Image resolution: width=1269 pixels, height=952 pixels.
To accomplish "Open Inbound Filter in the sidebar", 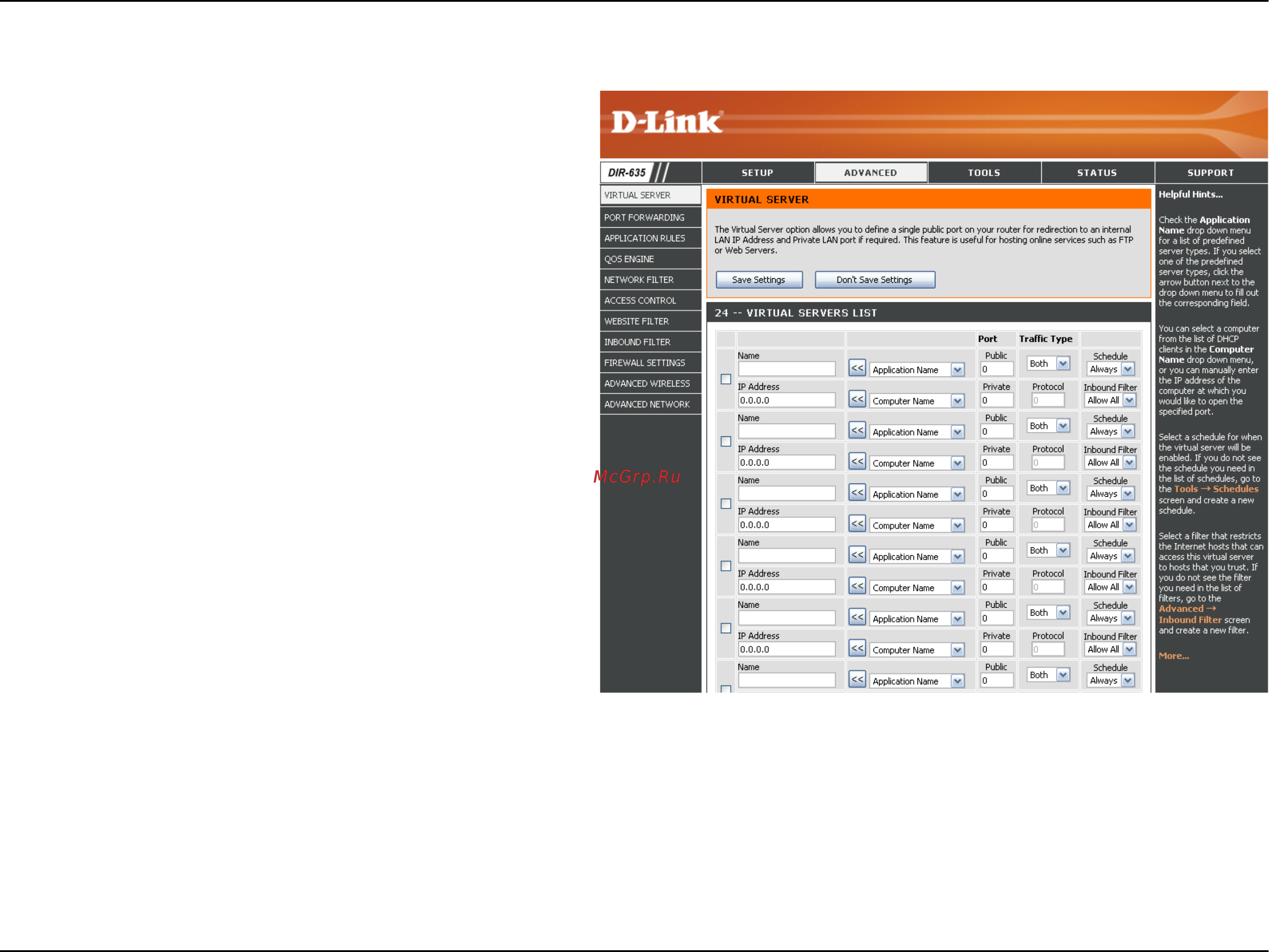I will (x=650, y=342).
